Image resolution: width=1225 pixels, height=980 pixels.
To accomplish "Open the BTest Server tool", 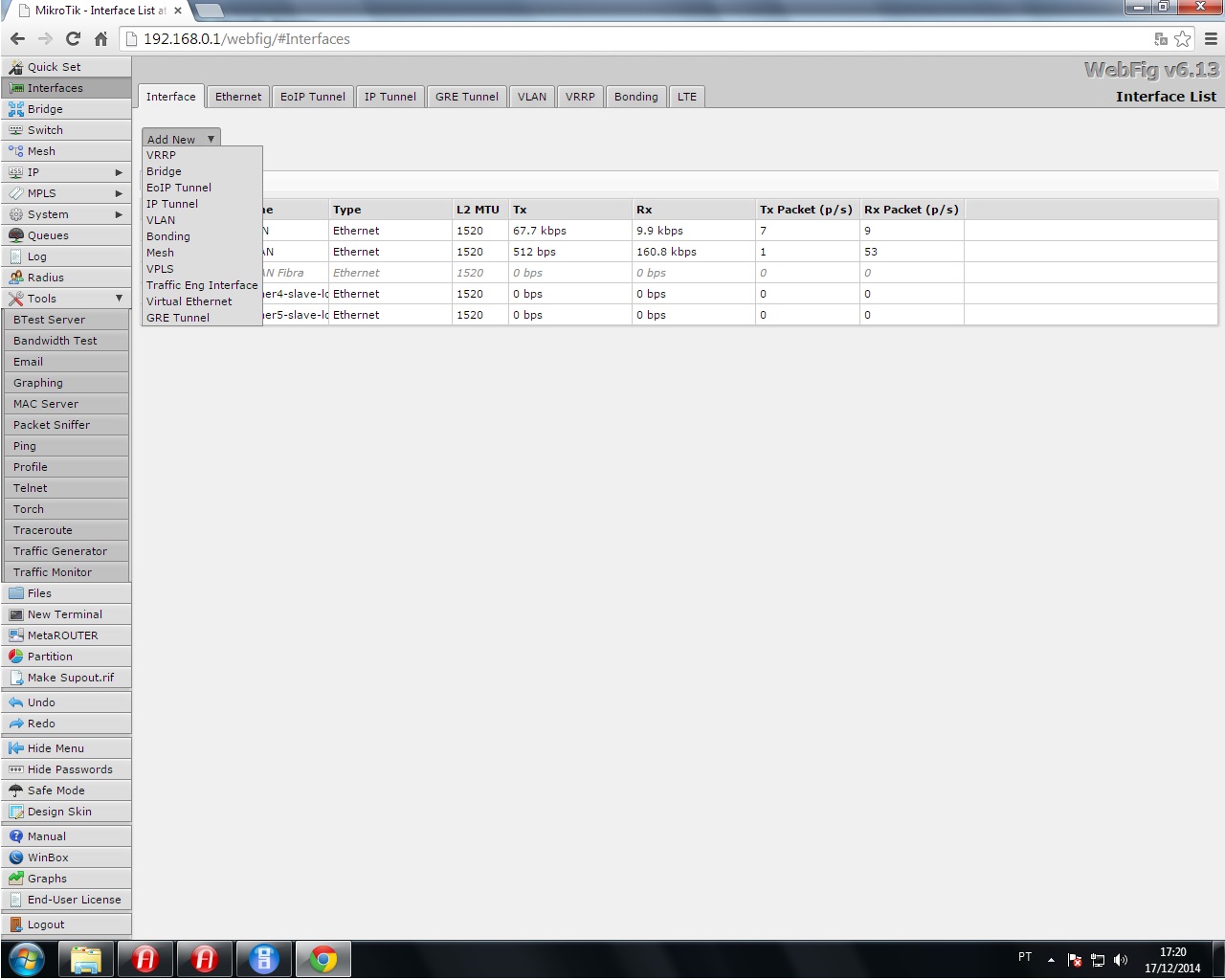I will click(67, 320).
